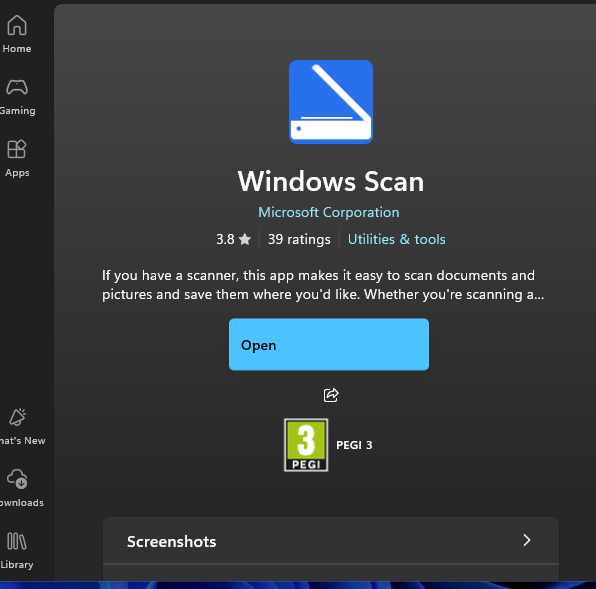The width and height of the screenshot is (596, 589).
Task: Open the Apps section
Action: pyautogui.click(x=17, y=158)
